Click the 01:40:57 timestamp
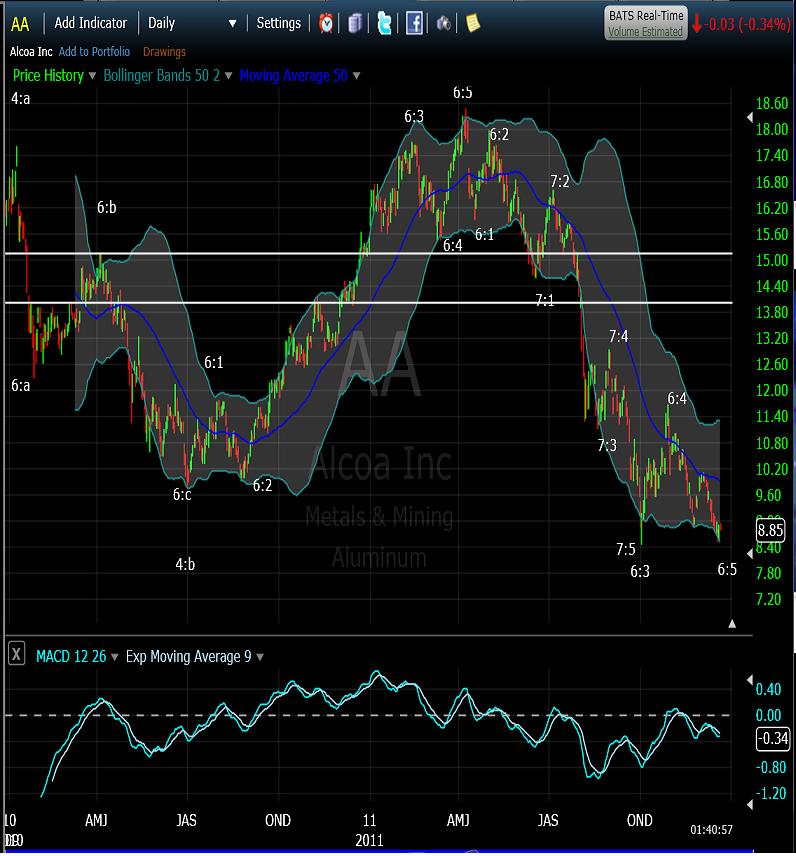The width and height of the screenshot is (796, 856). 711,829
